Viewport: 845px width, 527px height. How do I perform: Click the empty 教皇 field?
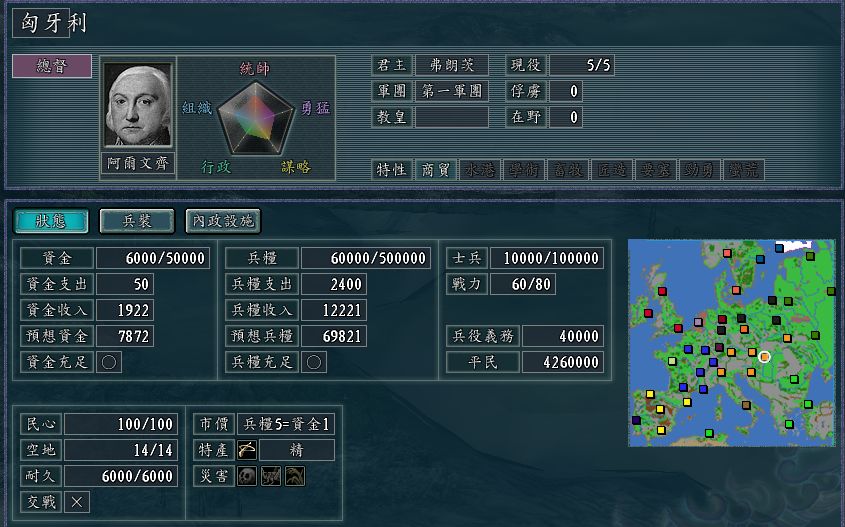click(452, 117)
